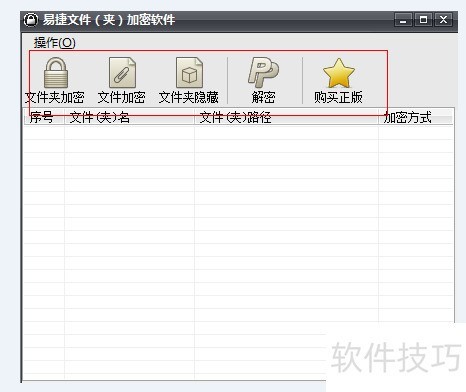Click the 序号 column header
The width and height of the screenshot is (466, 392).
(44, 117)
